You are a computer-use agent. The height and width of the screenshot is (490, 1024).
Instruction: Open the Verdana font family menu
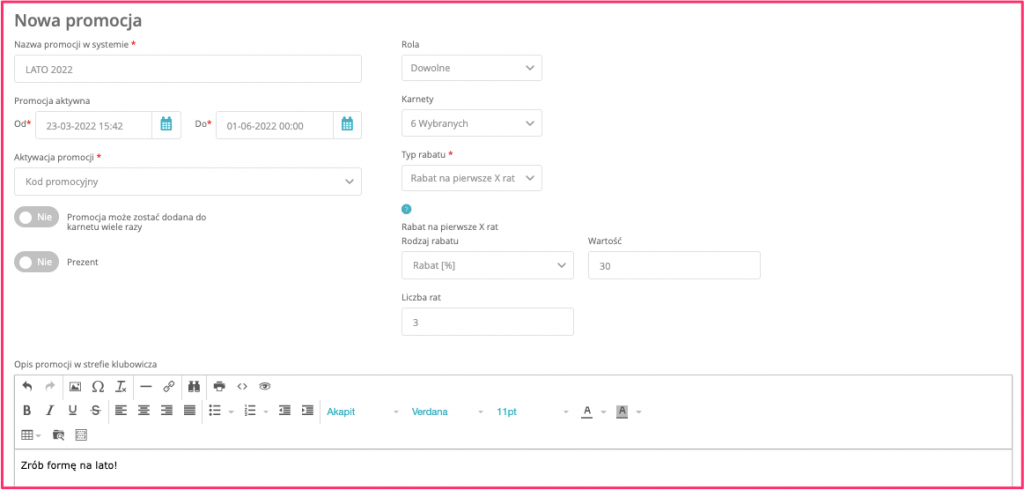tap(447, 412)
